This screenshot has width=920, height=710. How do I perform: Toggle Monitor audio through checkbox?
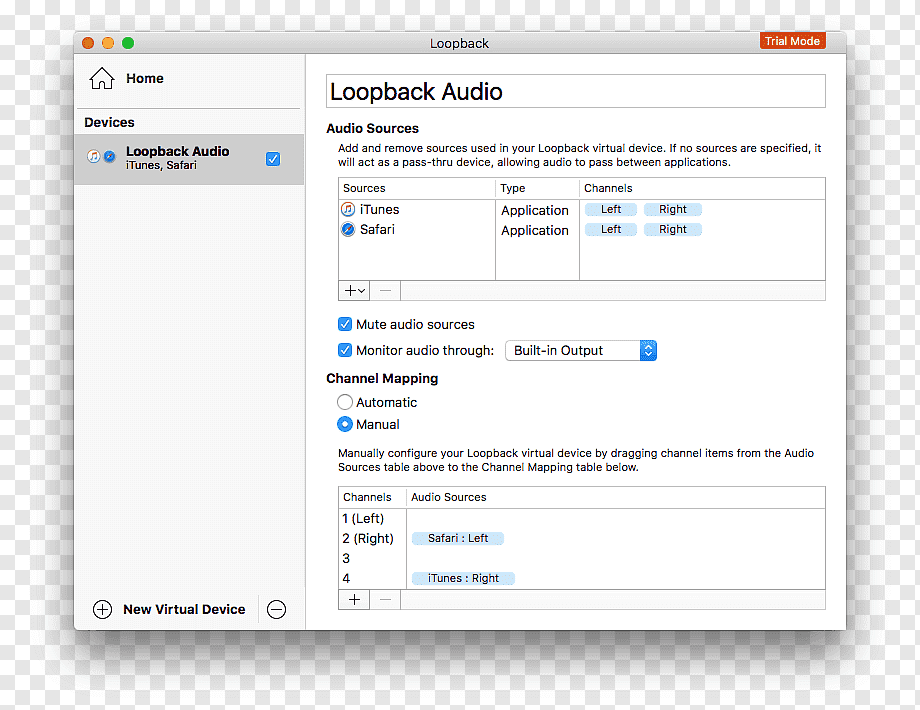pos(345,350)
